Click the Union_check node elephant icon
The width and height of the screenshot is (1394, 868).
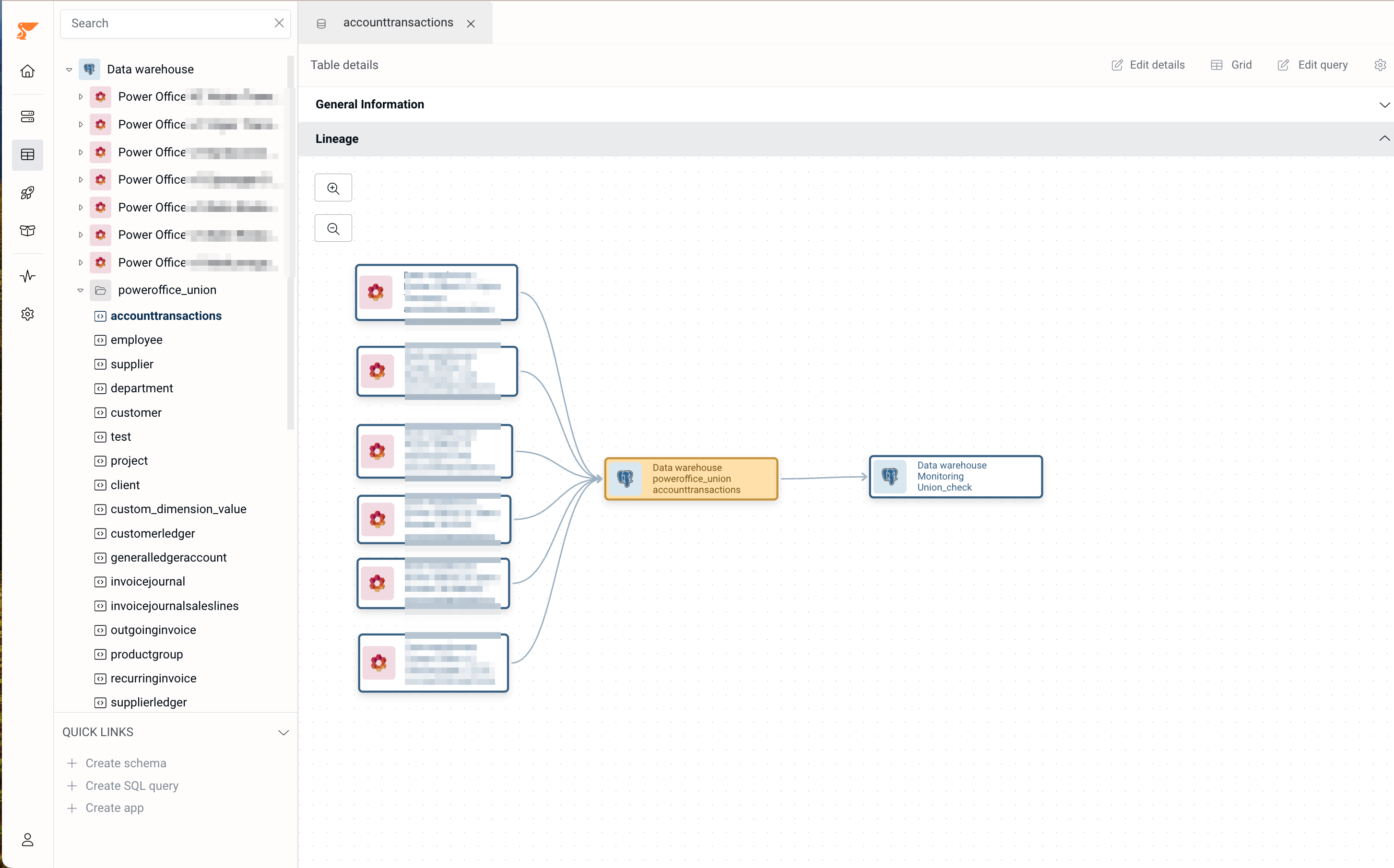(x=890, y=476)
